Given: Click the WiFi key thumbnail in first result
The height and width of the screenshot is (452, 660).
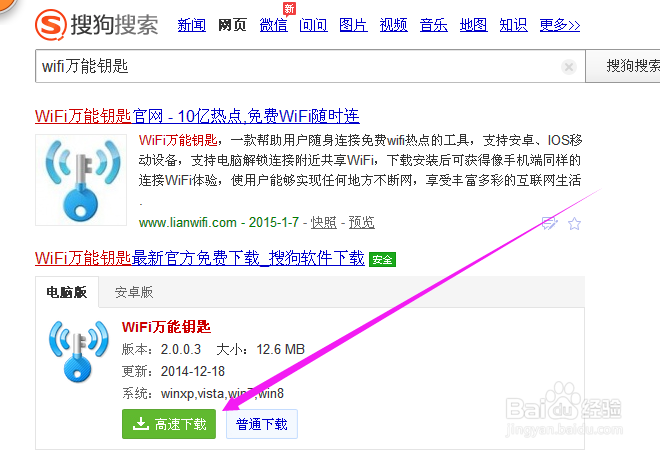Looking at the screenshot, I should point(81,180).
